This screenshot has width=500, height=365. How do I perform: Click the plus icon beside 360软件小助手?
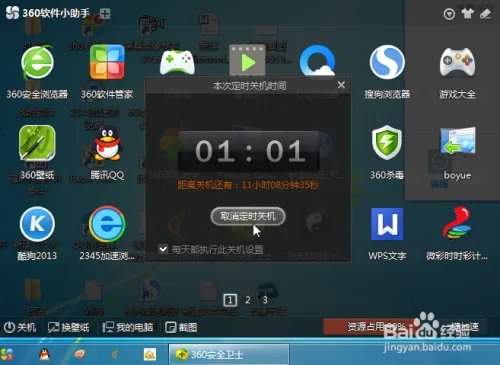tap(105, 14)
